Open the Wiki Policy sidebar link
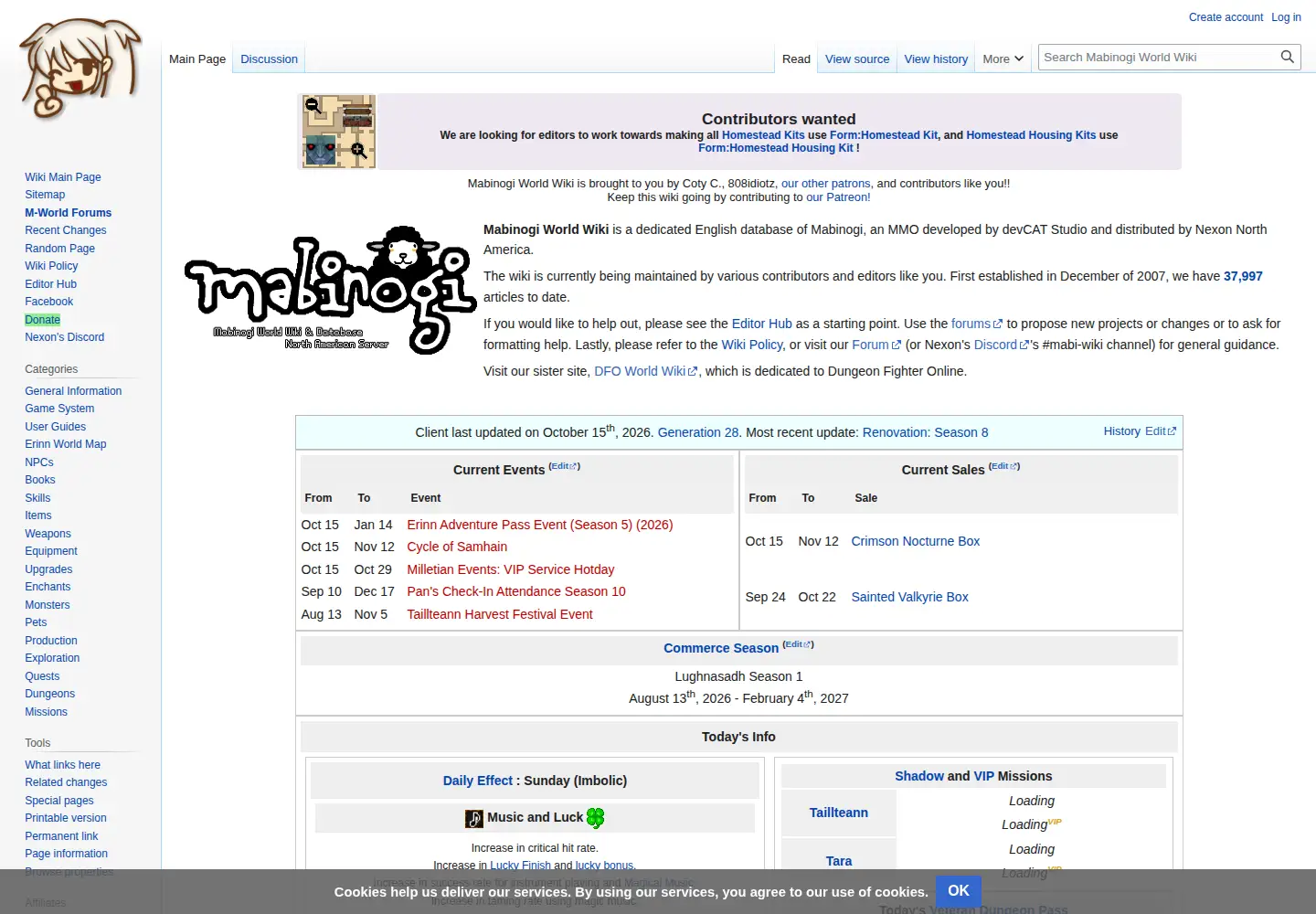This screenshot has width=1316, height=914. point(51,266)
